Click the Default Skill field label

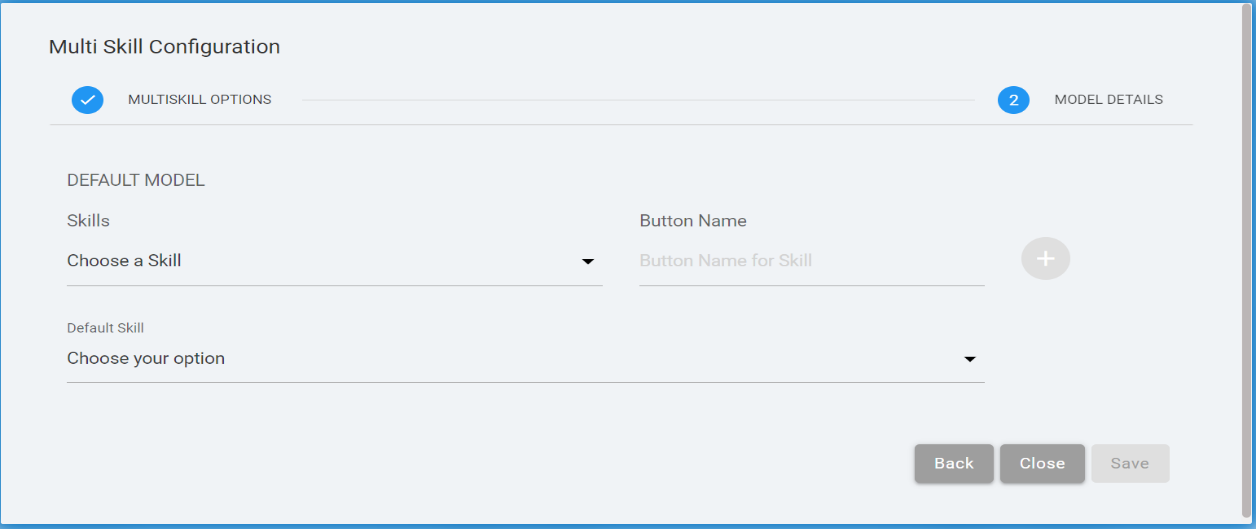(106, 328)
